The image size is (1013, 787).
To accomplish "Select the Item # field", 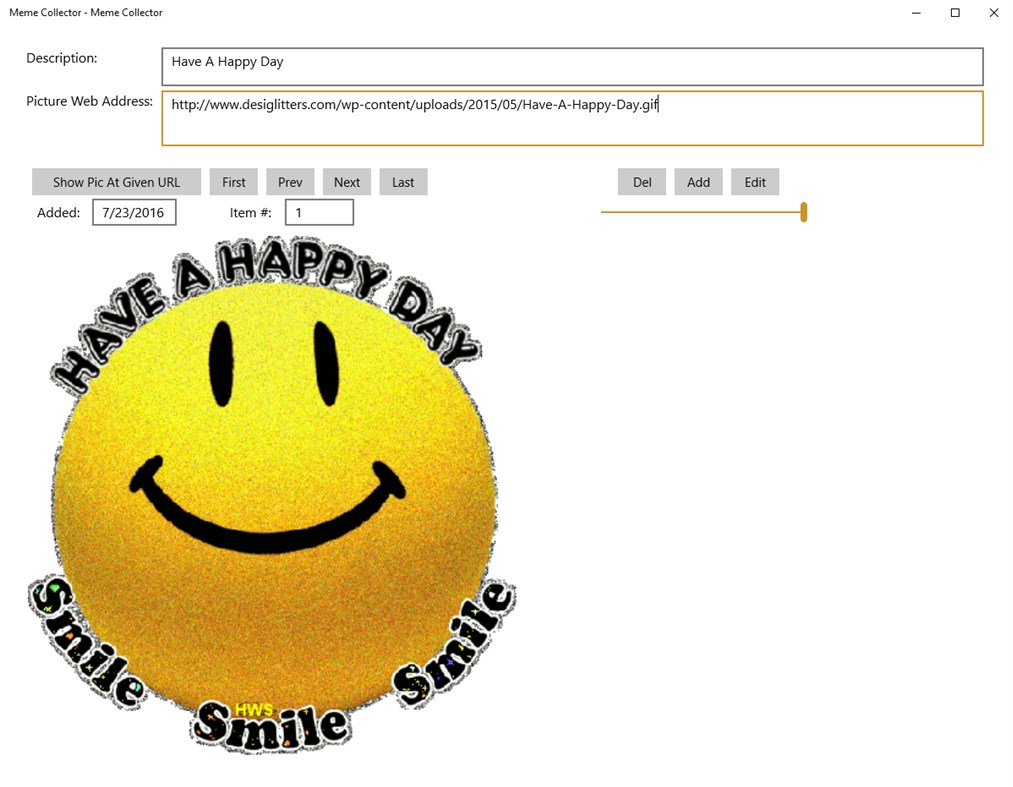I will (319, 212).
